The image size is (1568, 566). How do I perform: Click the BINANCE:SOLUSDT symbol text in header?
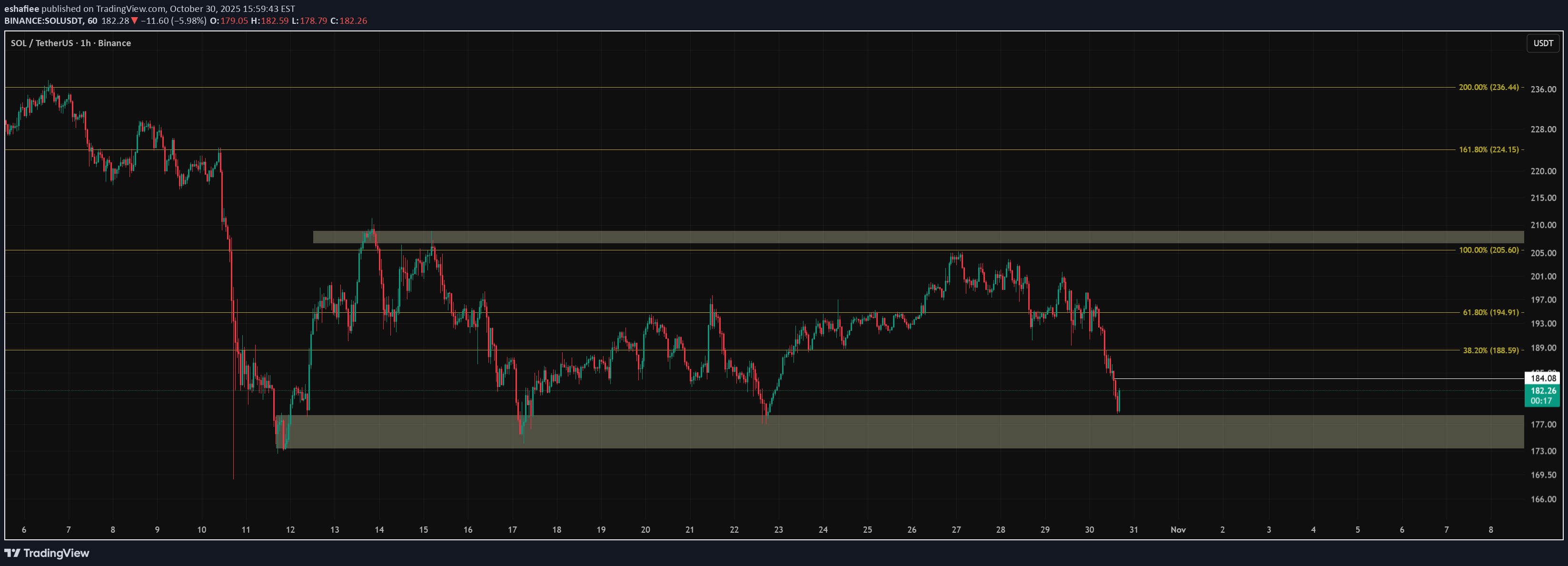pyautogui.click(x=44, y=20)
